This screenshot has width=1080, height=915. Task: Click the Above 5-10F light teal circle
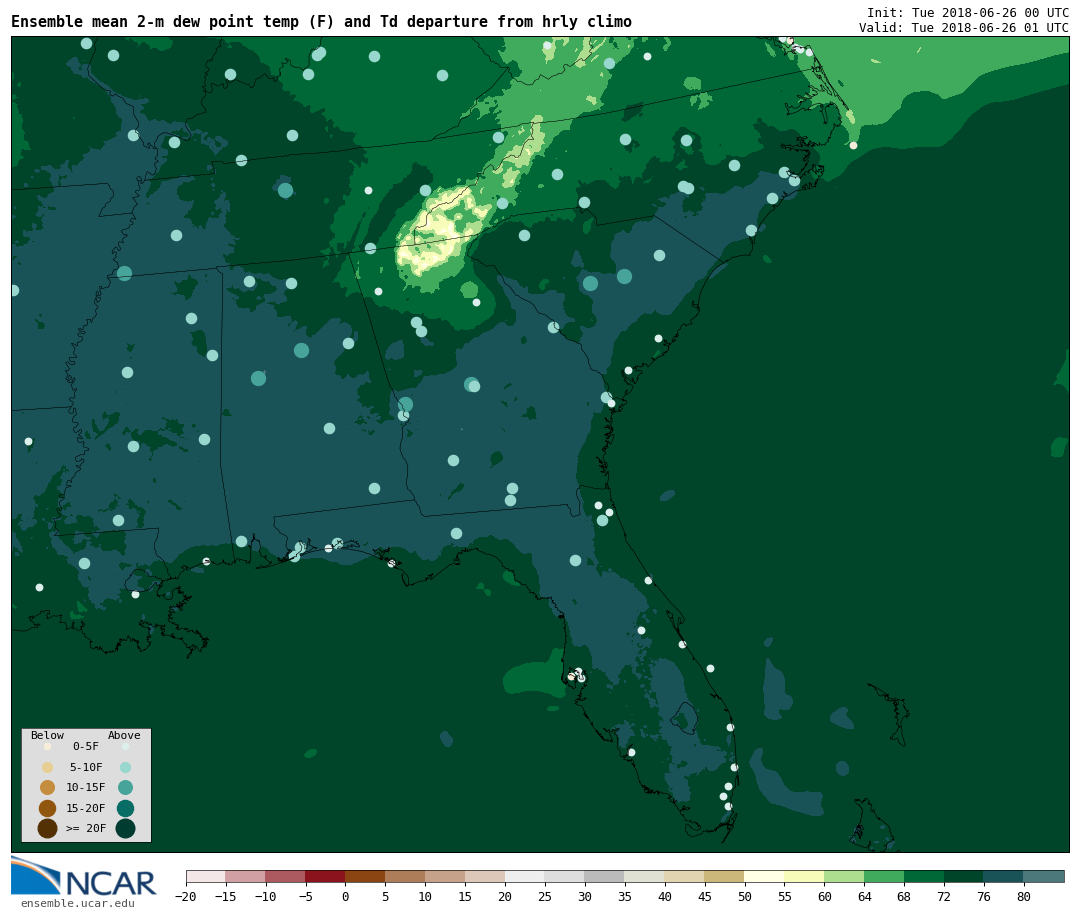pos(125,768)
